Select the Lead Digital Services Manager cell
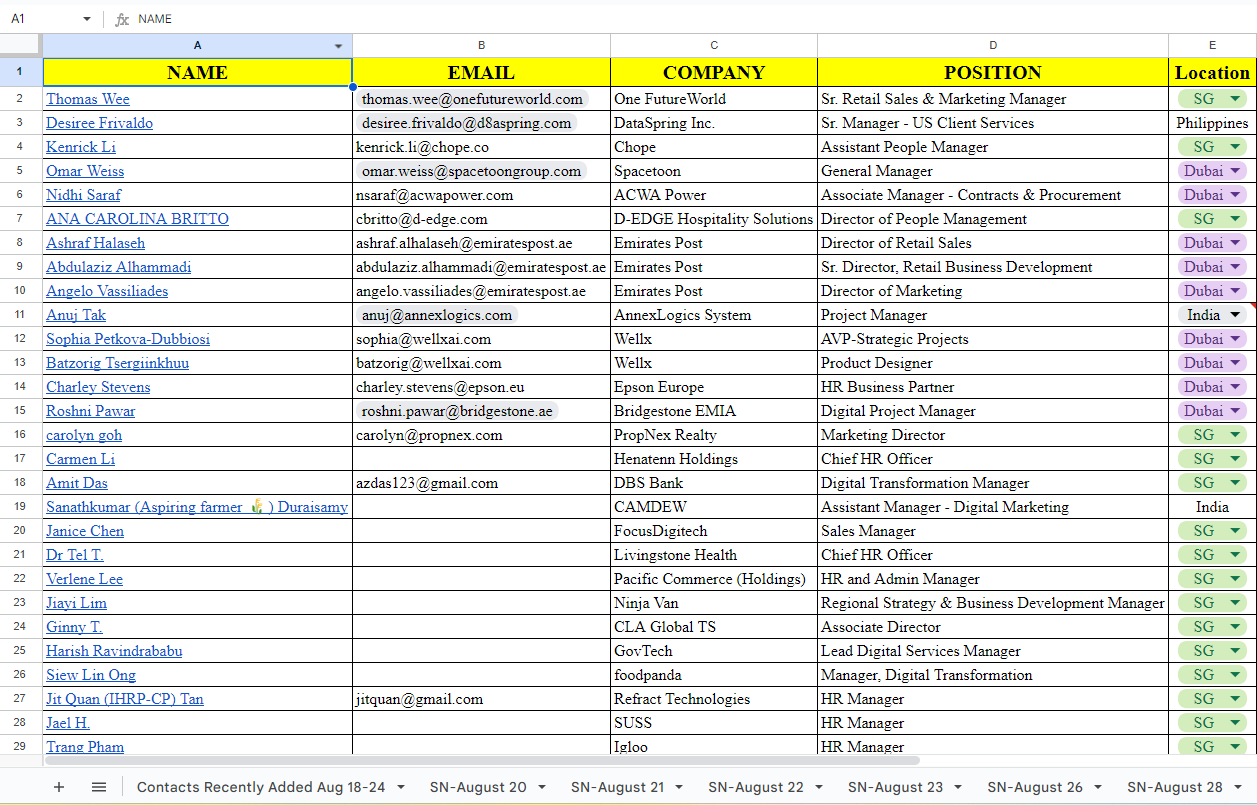 (993, 651)
